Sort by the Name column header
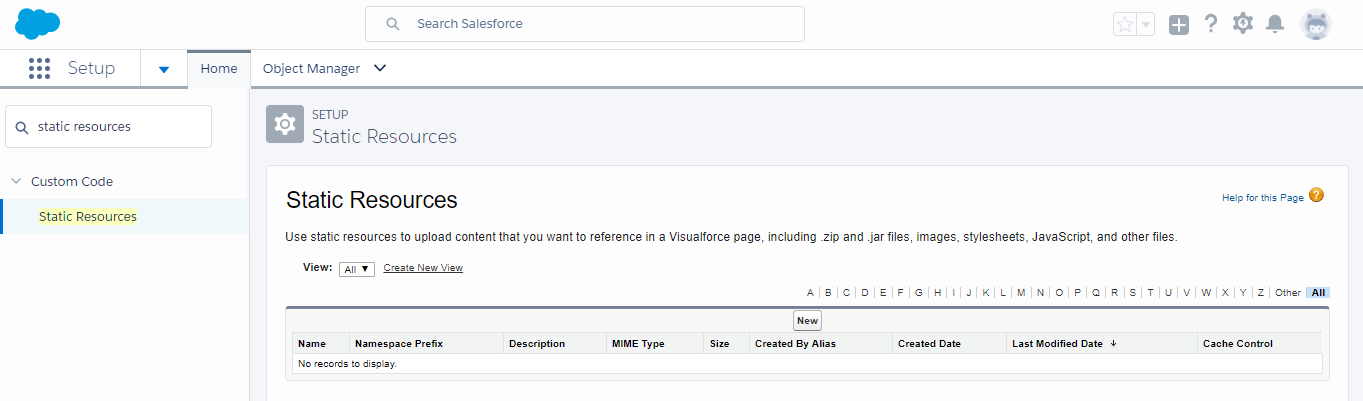The width and height of the screenshot is (1363, 401). click(x=312, y=343)
